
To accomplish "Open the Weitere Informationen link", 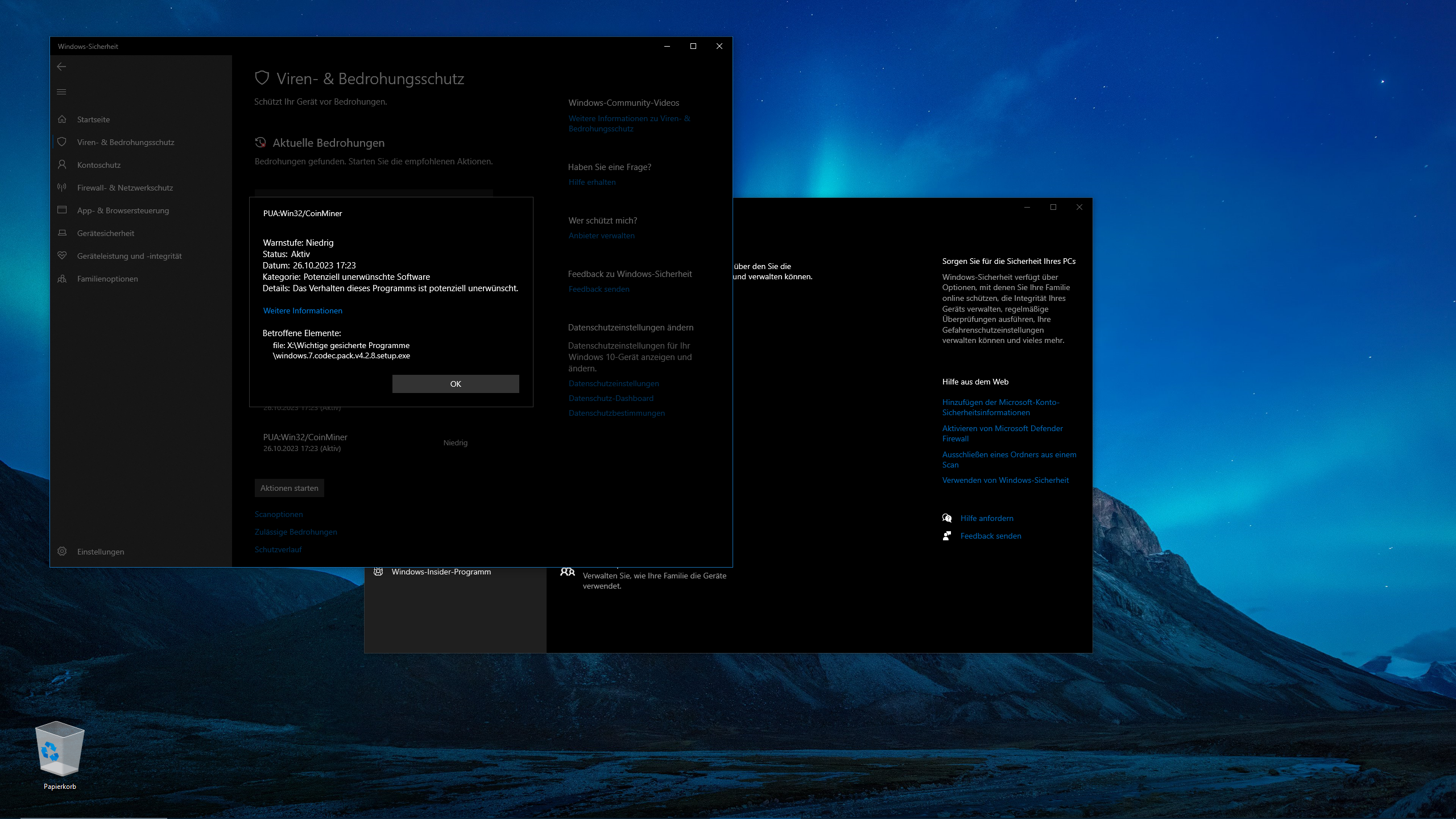I will point(302,311).
